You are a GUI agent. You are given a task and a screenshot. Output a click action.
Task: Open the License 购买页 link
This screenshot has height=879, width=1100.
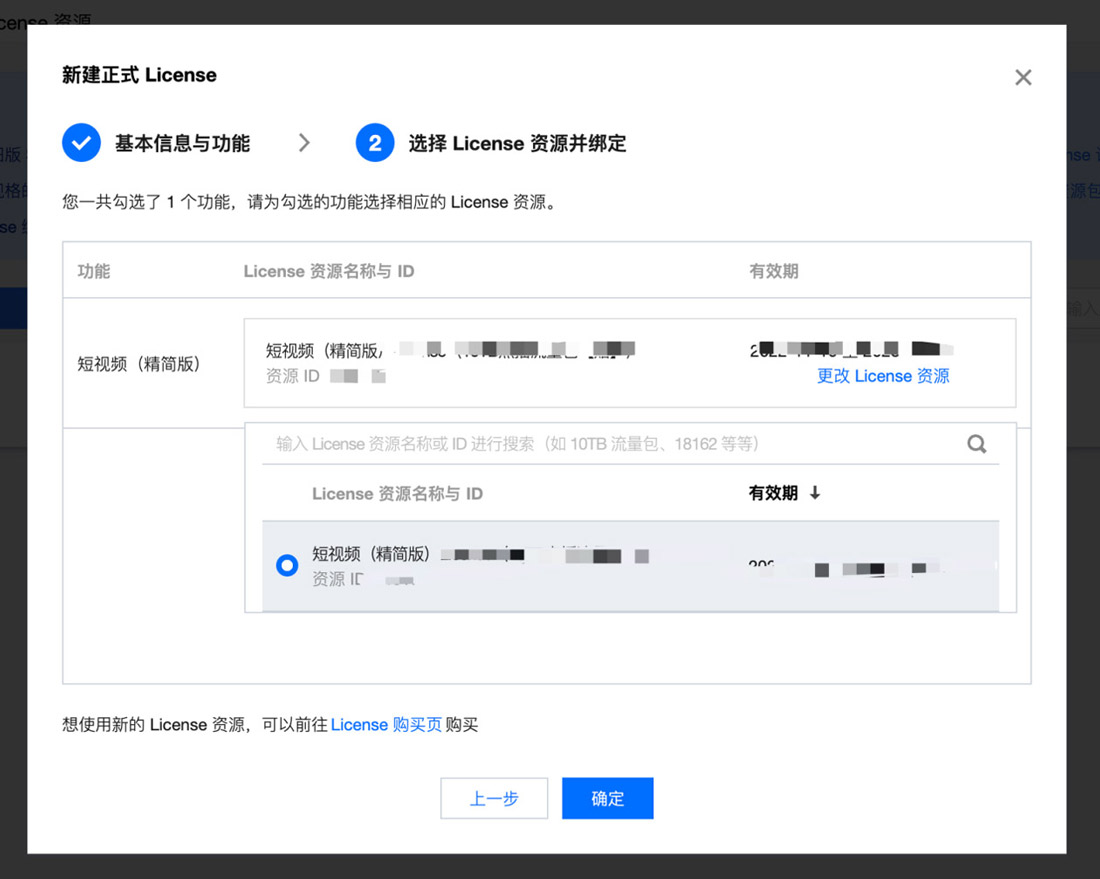pos(386,725)
